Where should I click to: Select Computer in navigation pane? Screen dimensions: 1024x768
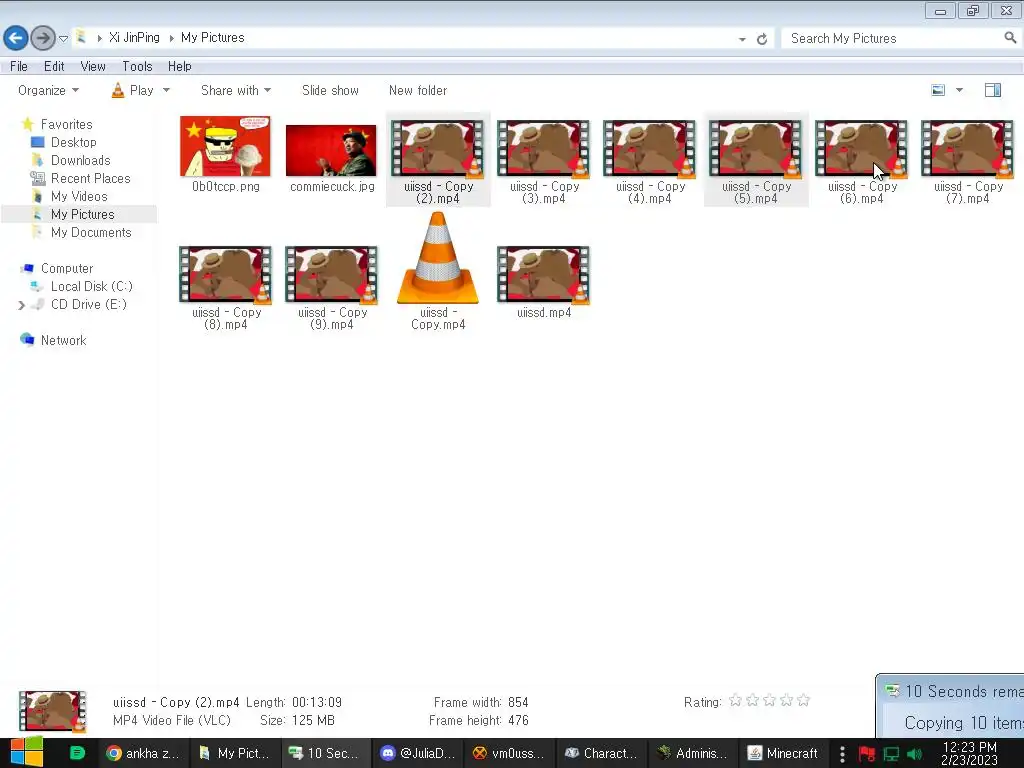pyautogui.click(x=67, y=268)
